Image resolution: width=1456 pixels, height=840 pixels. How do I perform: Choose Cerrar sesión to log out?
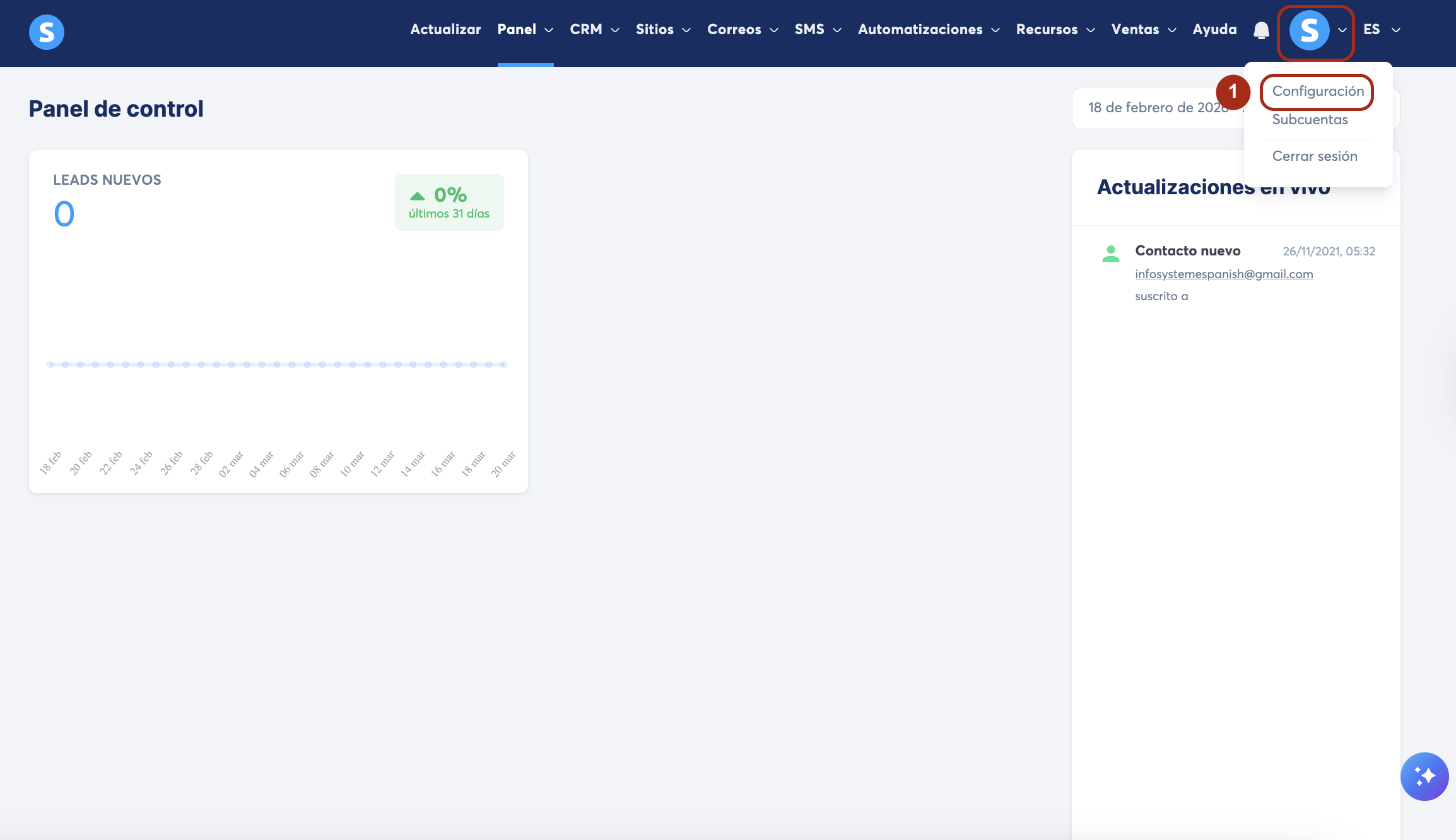coord(1314,156)
